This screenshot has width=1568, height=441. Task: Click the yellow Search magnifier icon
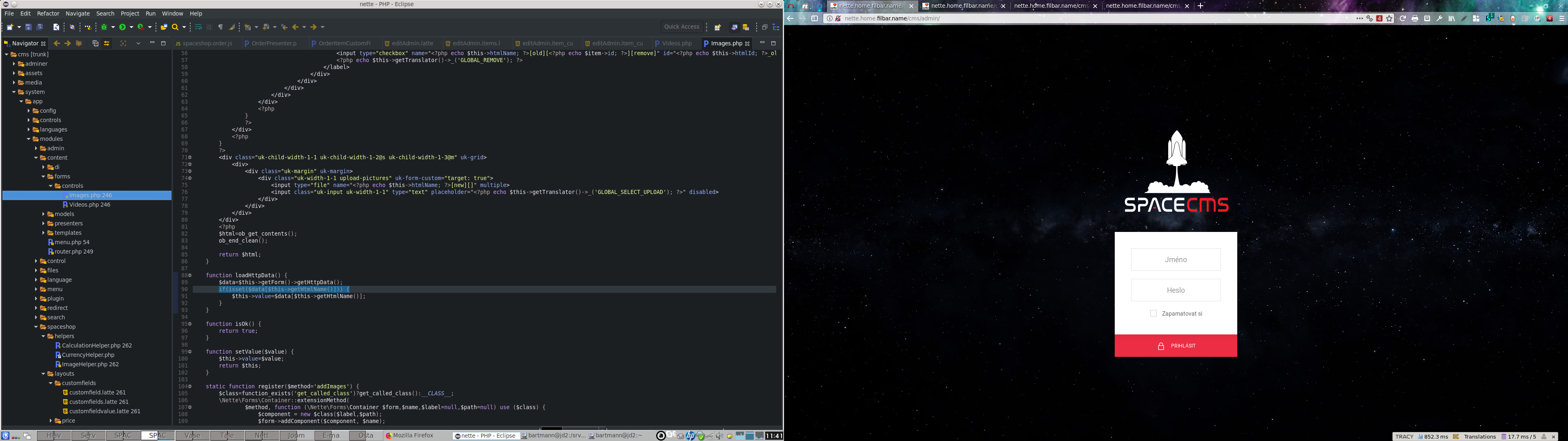point(175,27)
